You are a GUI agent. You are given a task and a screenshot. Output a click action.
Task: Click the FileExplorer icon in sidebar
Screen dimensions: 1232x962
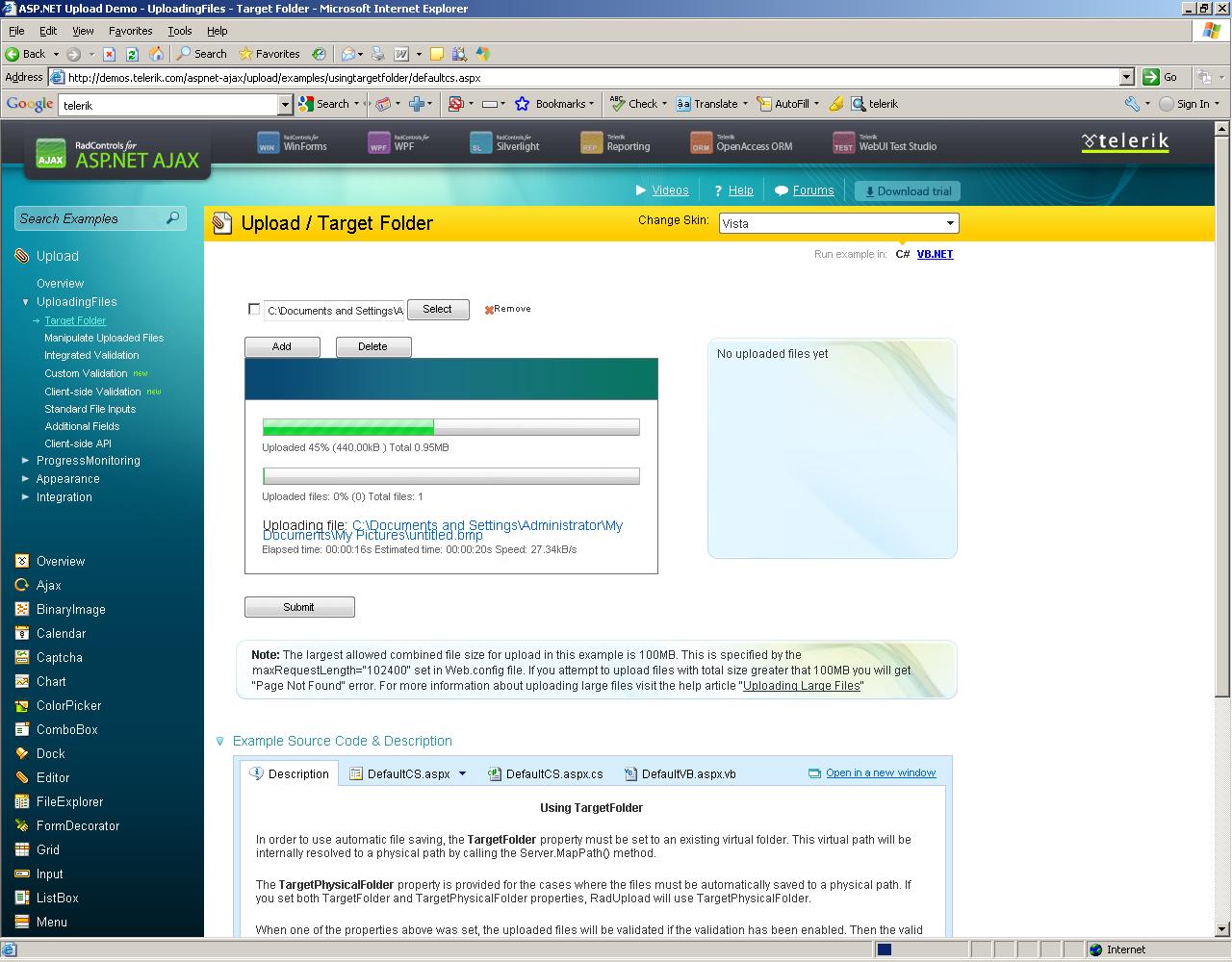click(22, 801)
